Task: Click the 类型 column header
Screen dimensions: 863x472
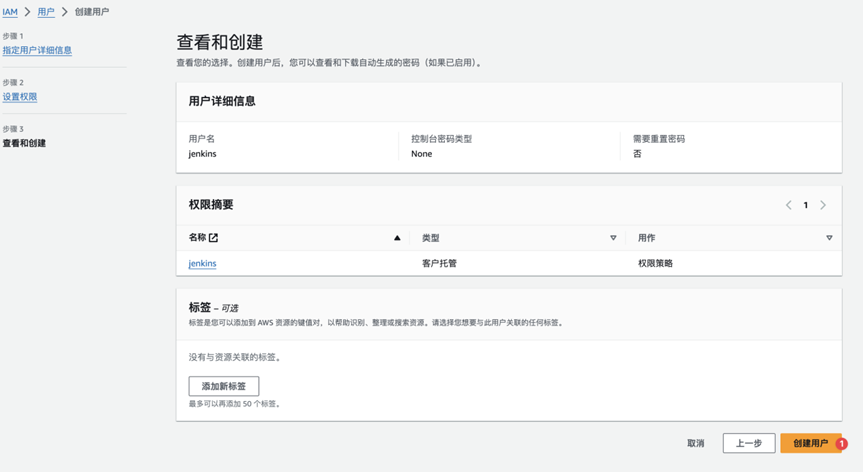Action: coord(430,238)
